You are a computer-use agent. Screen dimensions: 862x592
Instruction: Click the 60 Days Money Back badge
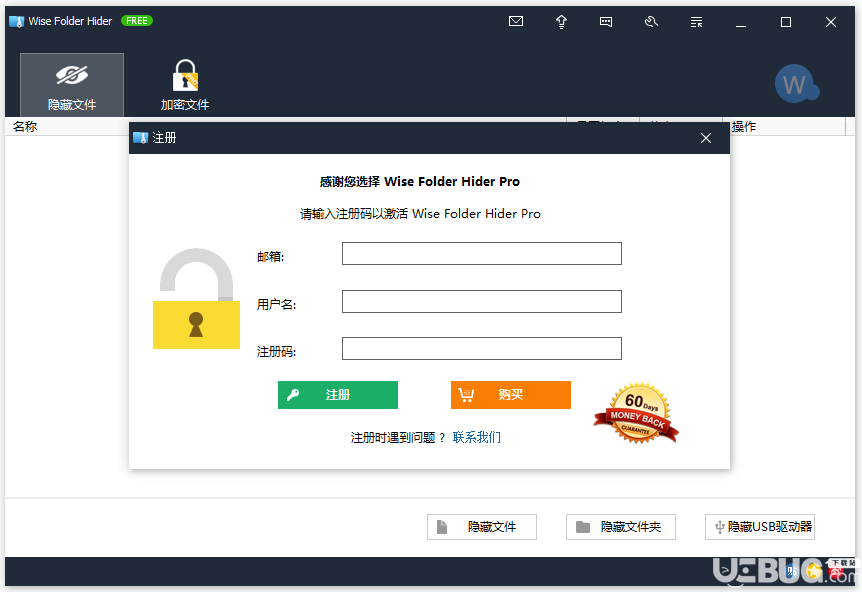[x=636, y=412]
